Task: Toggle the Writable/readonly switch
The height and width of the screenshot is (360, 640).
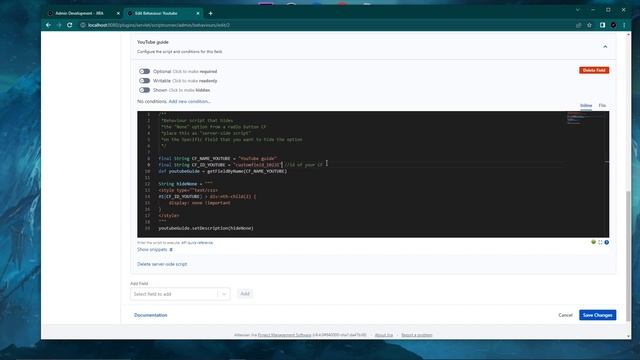Action: (x=144, y=80)
